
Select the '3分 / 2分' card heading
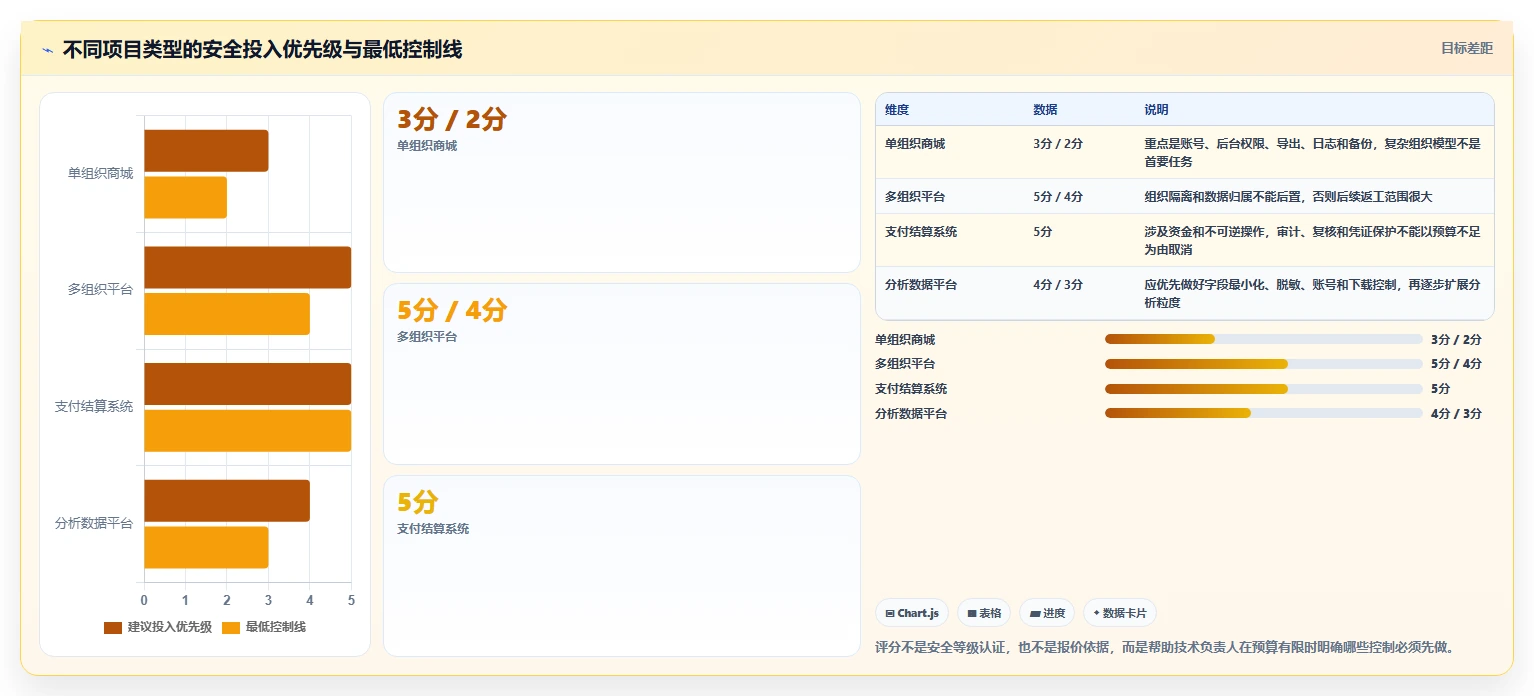(x=452, y=120)
